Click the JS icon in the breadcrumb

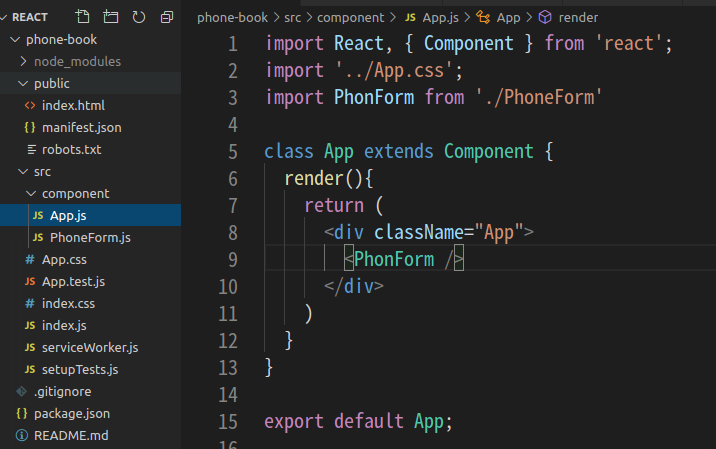point(411,17)
